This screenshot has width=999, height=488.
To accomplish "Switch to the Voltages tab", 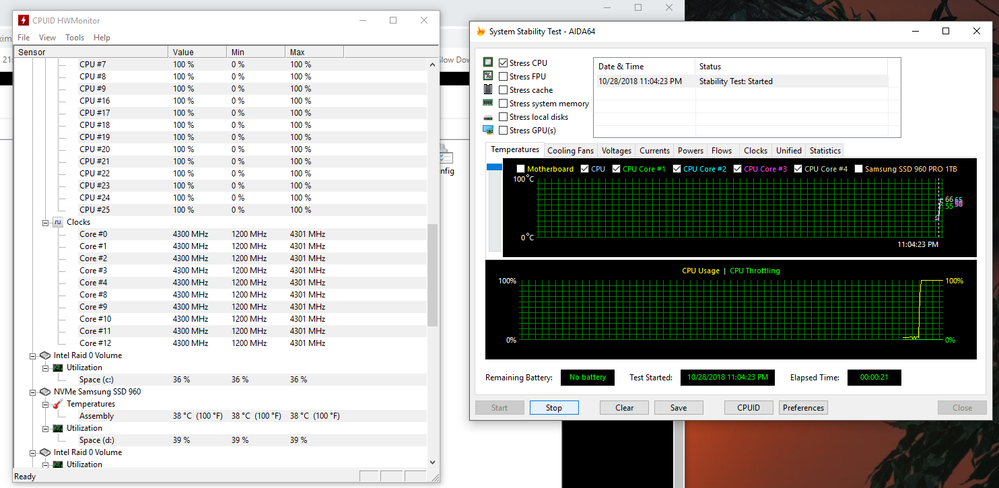I will pos(617,150).
